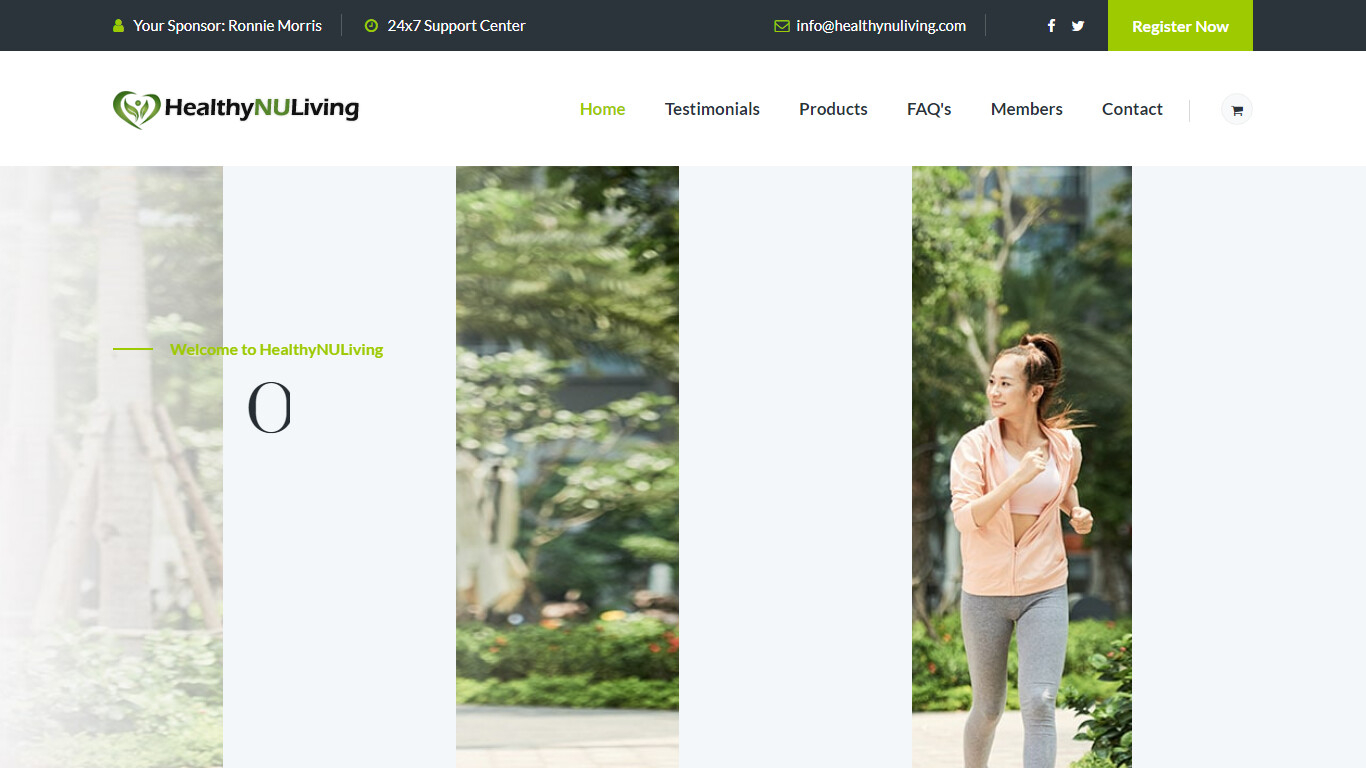Go to the Contact page
The width and height of the screenshot is (1366, 768).
[1132, 109]
